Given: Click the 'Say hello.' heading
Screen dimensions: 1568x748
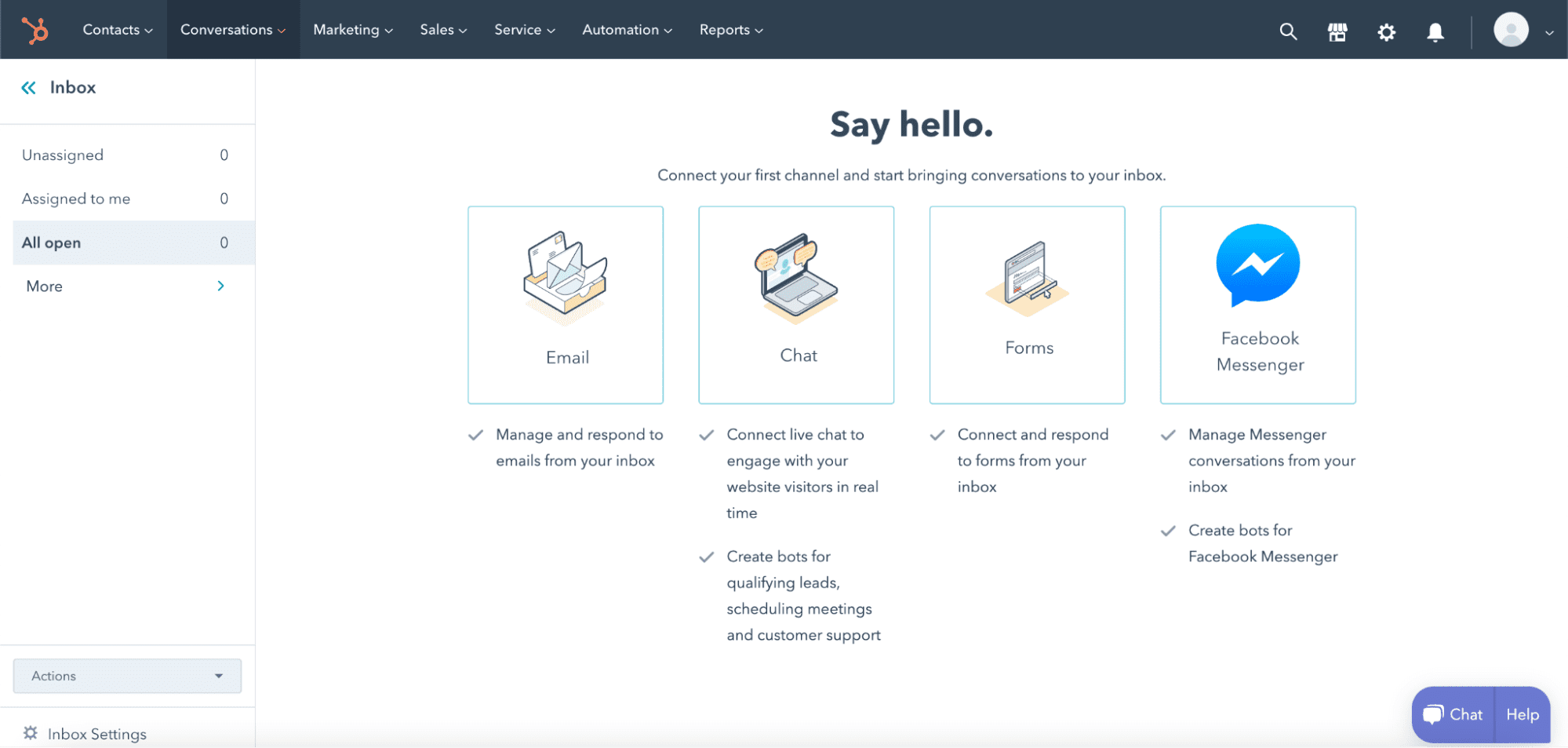Looking at the screenshot, I should click(911, 124).
